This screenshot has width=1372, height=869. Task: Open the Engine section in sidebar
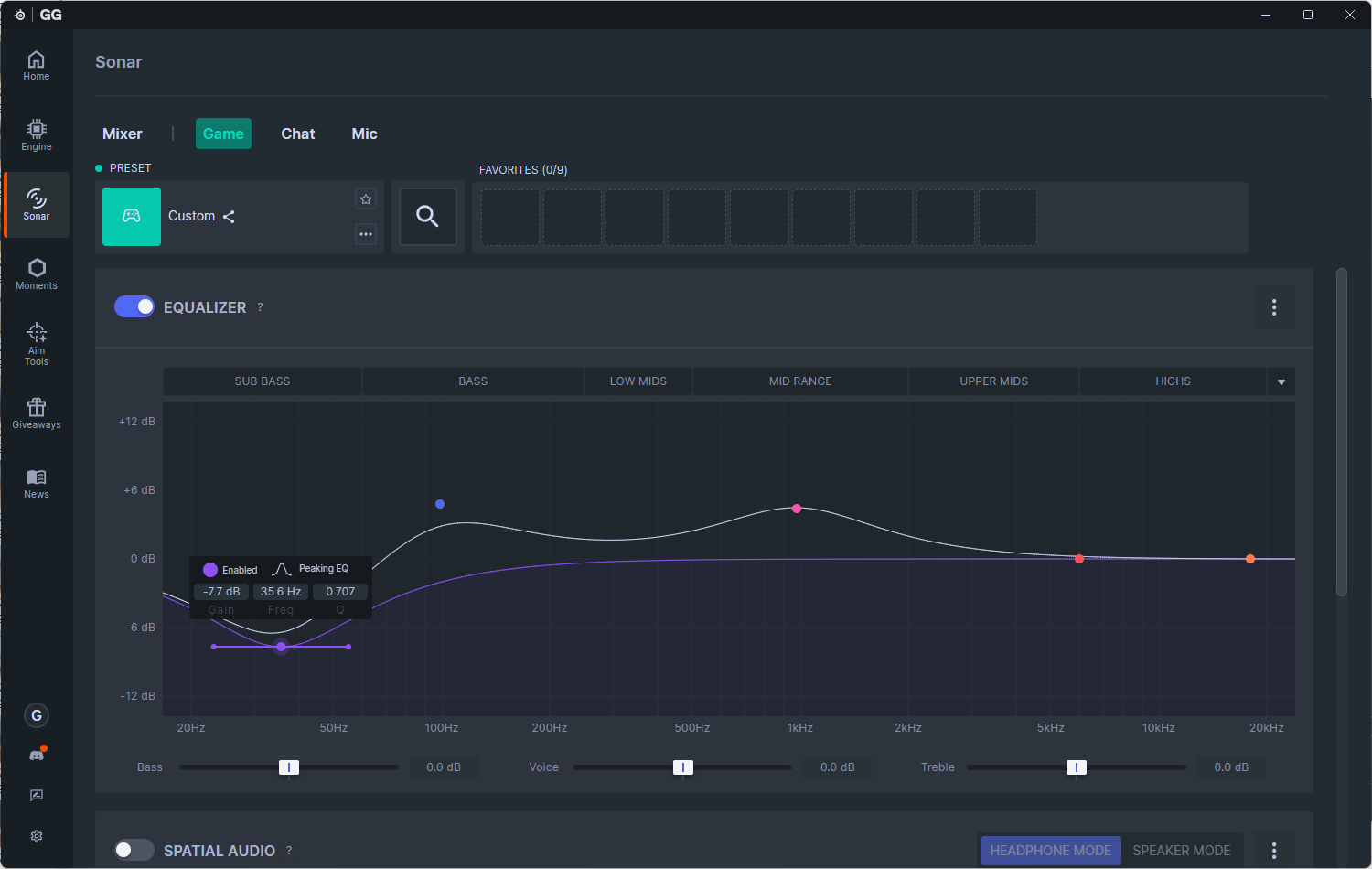[37, 134]
